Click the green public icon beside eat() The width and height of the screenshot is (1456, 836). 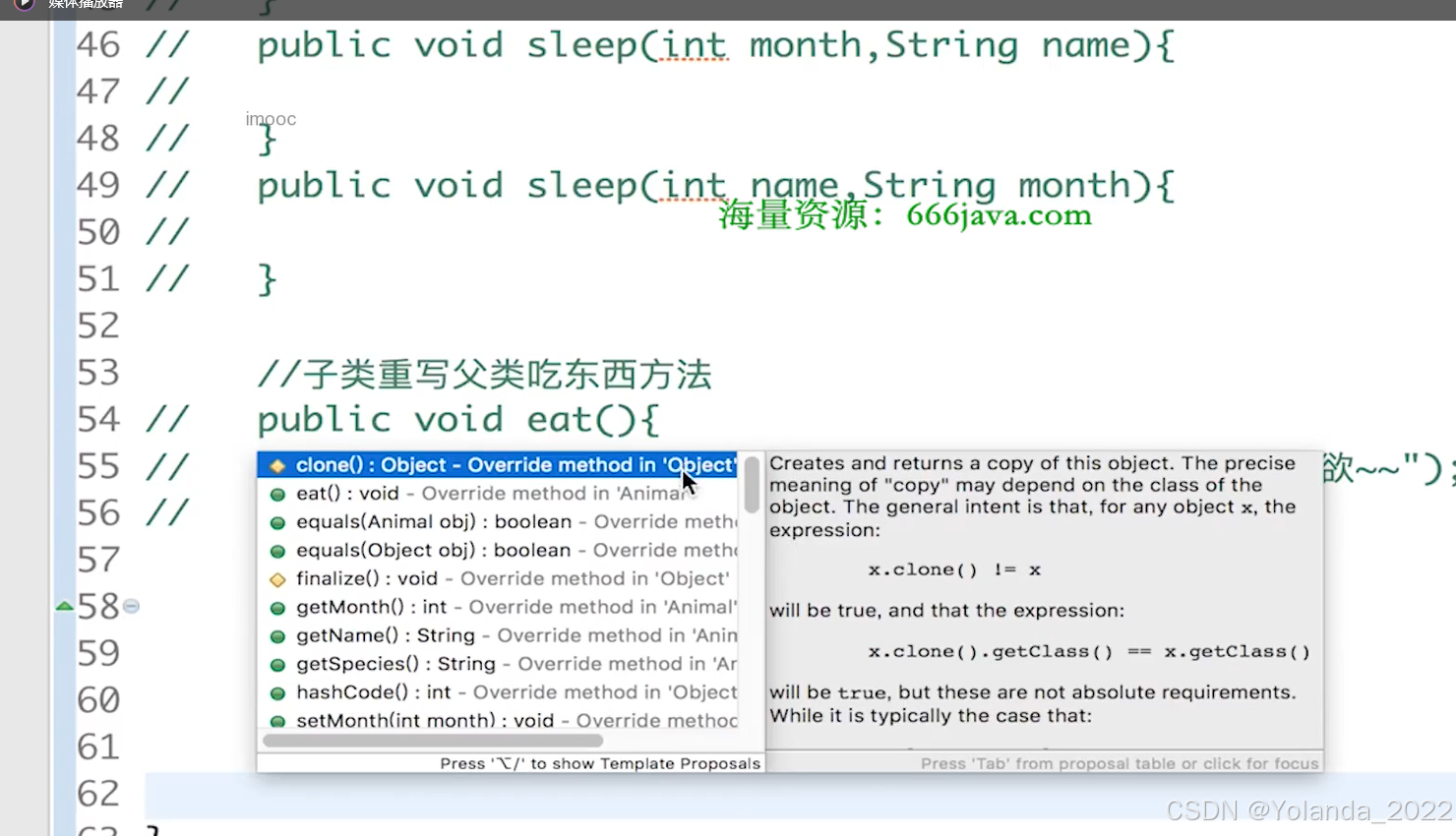click(277, 495)
